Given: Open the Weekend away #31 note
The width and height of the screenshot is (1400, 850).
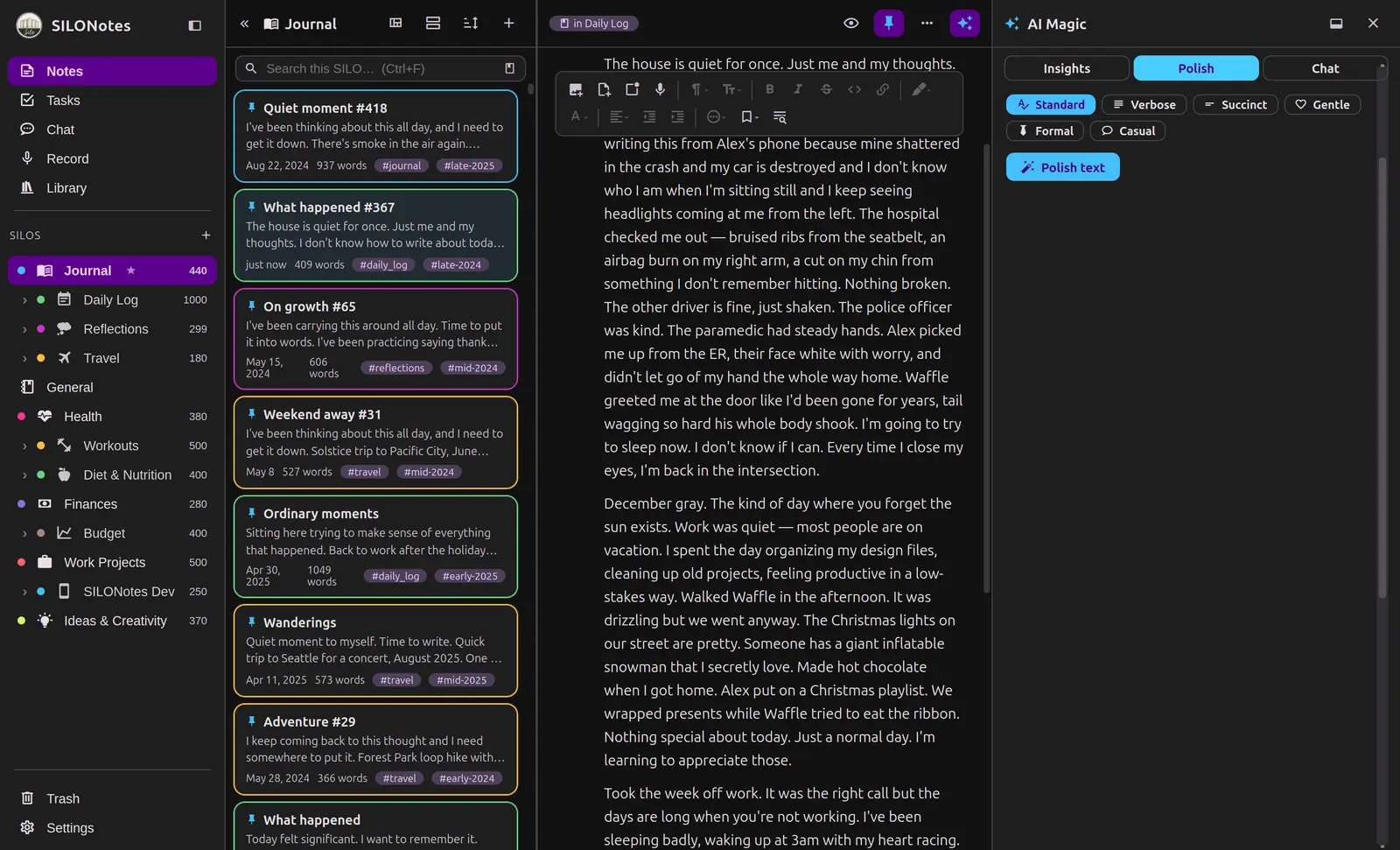Looking at the screenshot, I should pos(375,443).
